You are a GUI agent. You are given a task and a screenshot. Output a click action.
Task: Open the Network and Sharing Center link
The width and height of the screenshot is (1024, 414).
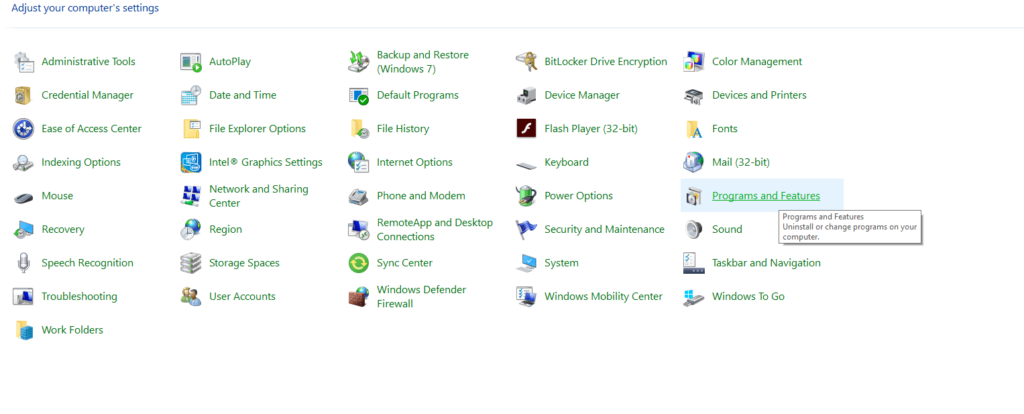tap(259, 196)
